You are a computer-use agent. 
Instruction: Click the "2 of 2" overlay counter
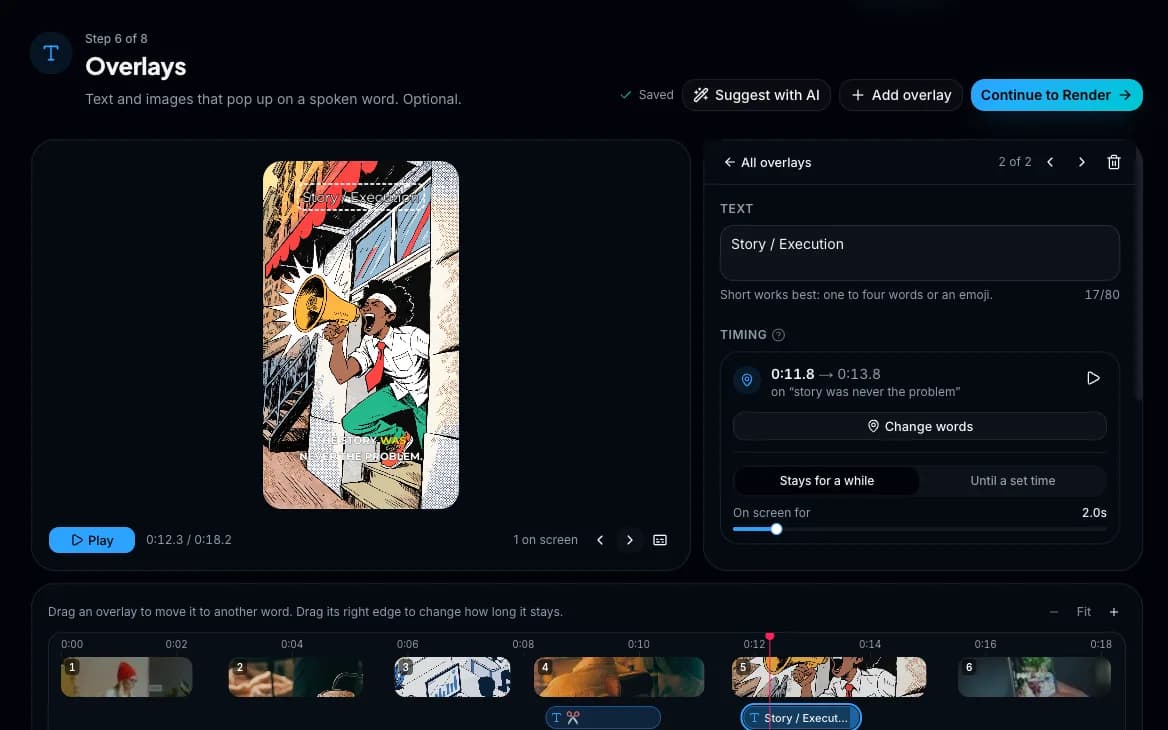coord(1015,162)
